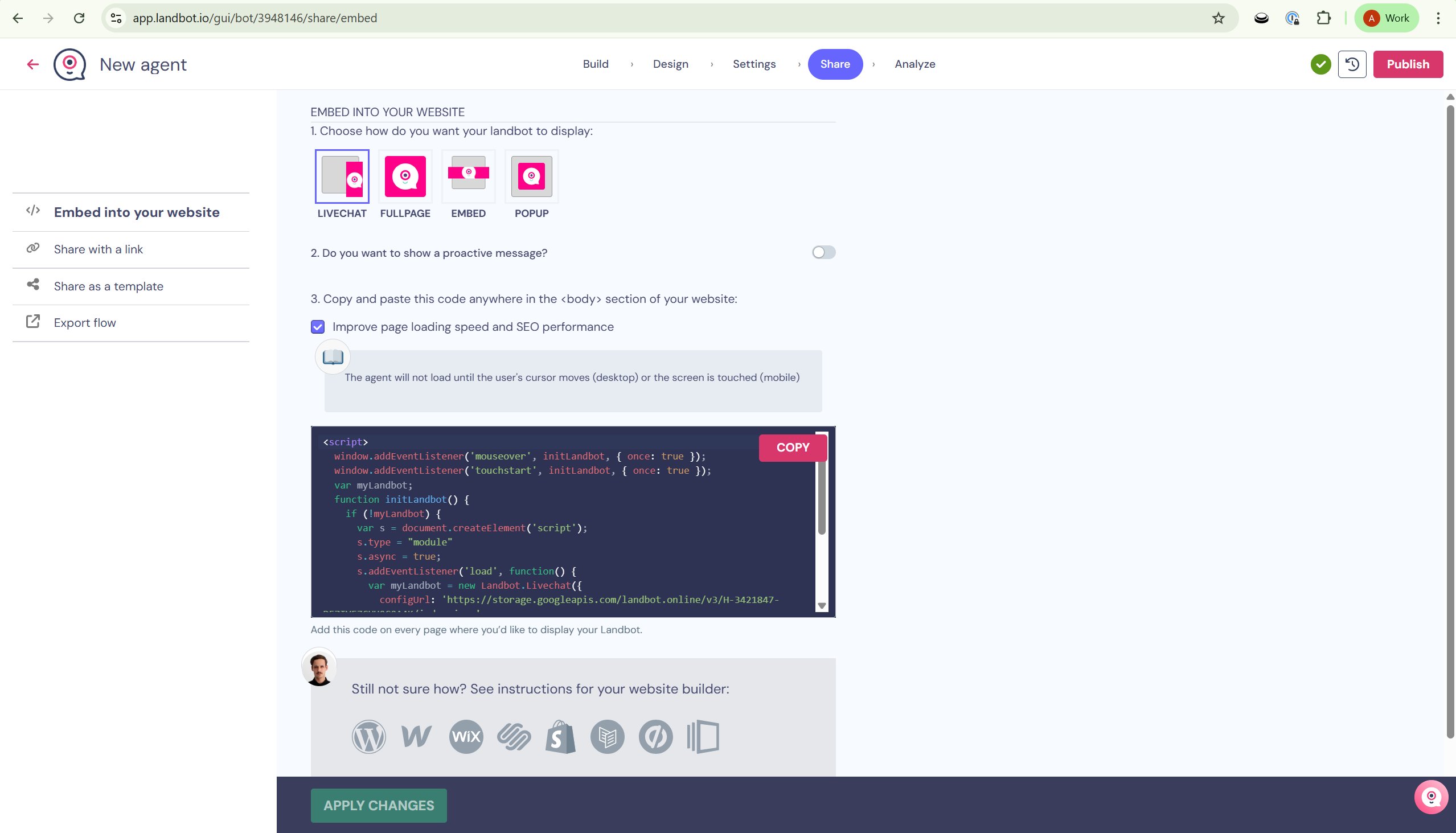Open the Share step
Viewport: 1456px width, 833px height.
click(x=835, y=64)
